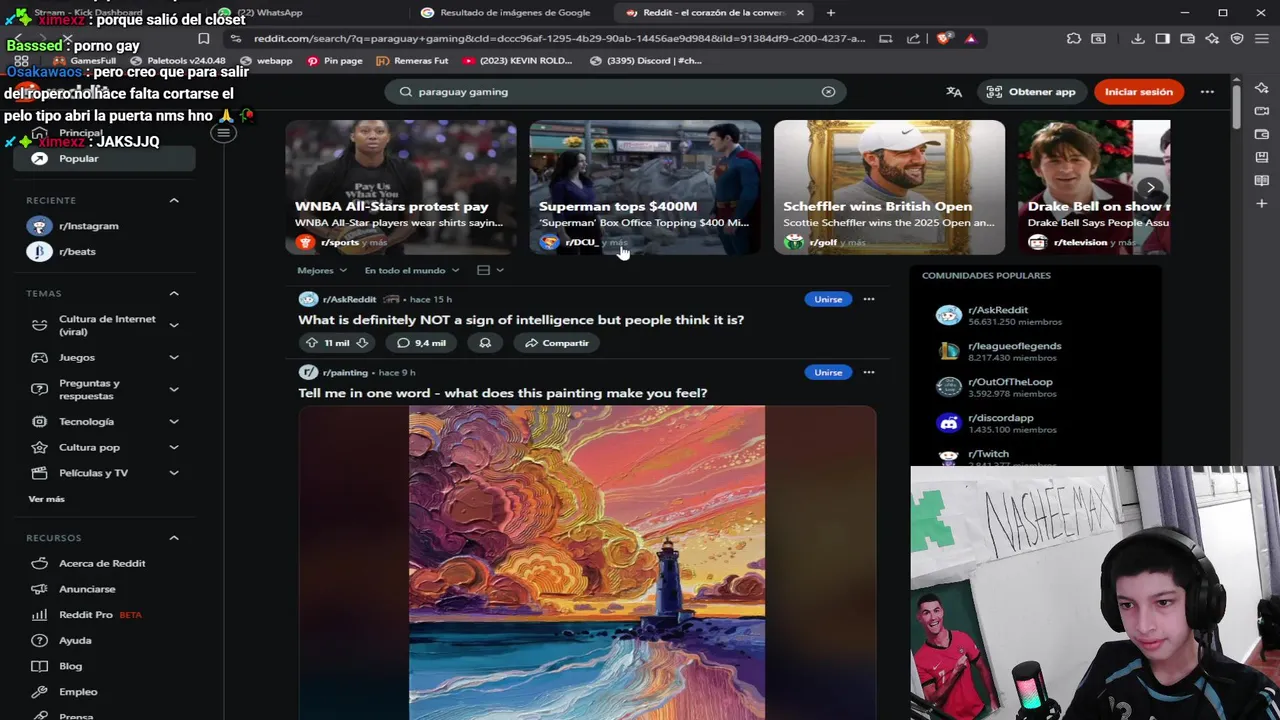Open Acerca de Reddit link
Viewport: 1280px width, 720px height.
(102, 563)
